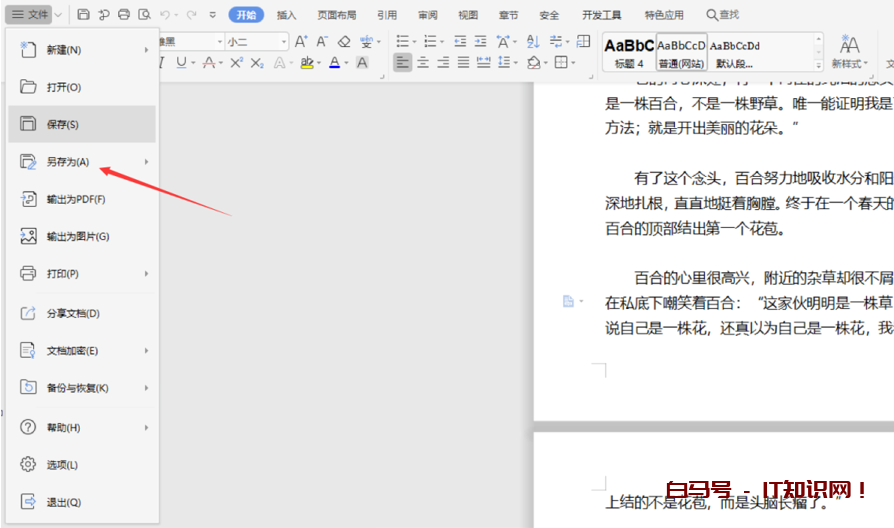Select 打开(O) in the file menu
This screenshot has width=894, height=528.
pyautogui.click(x=82, y=87)
